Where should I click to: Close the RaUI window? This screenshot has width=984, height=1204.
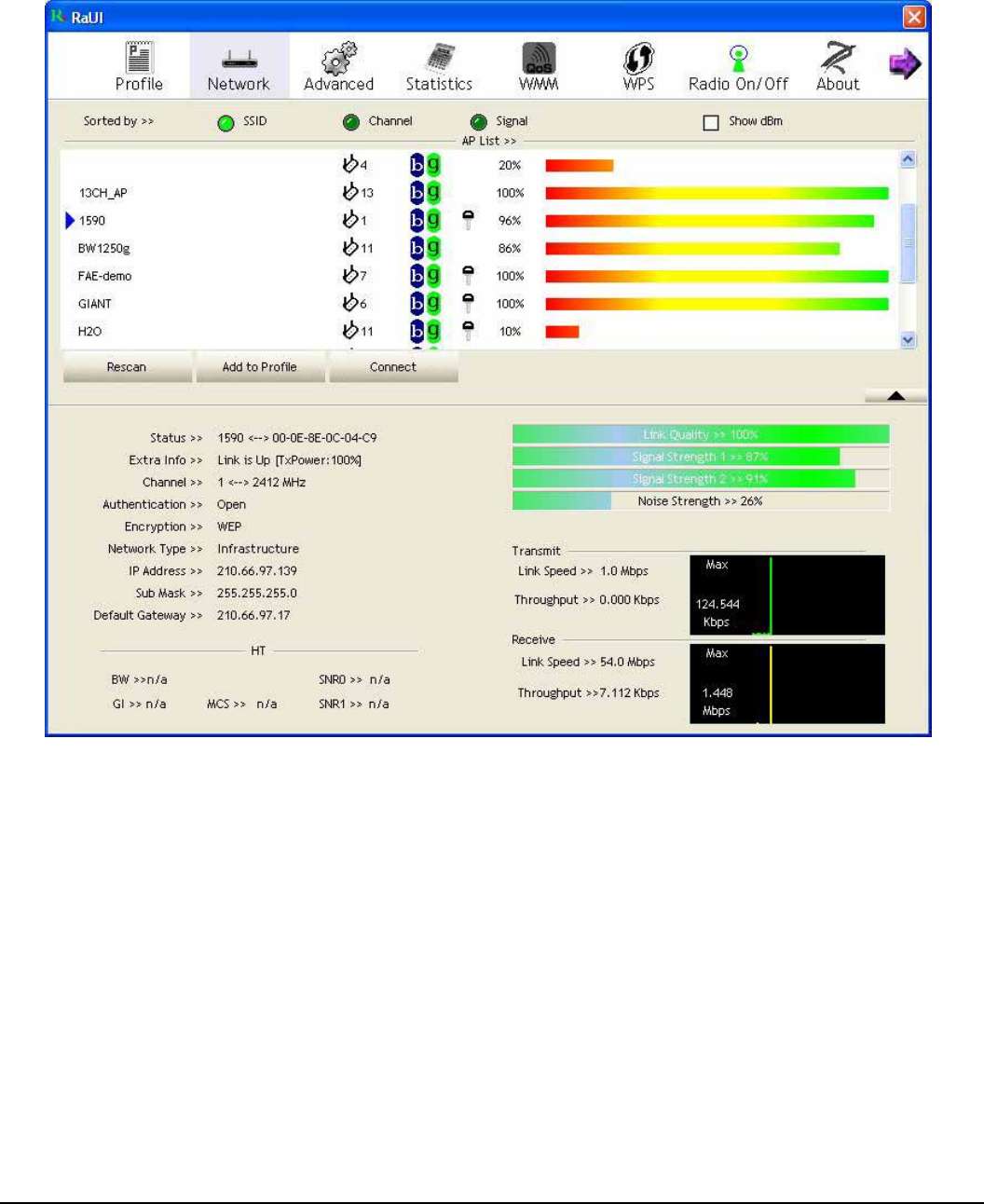[x=914, y=17]
